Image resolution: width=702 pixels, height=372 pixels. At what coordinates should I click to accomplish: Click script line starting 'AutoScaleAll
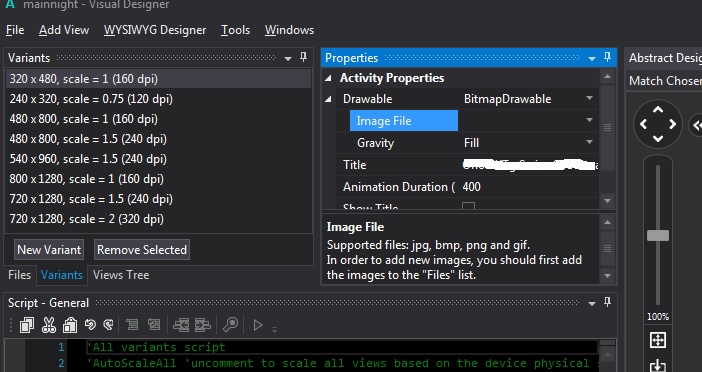pos(342,363)
